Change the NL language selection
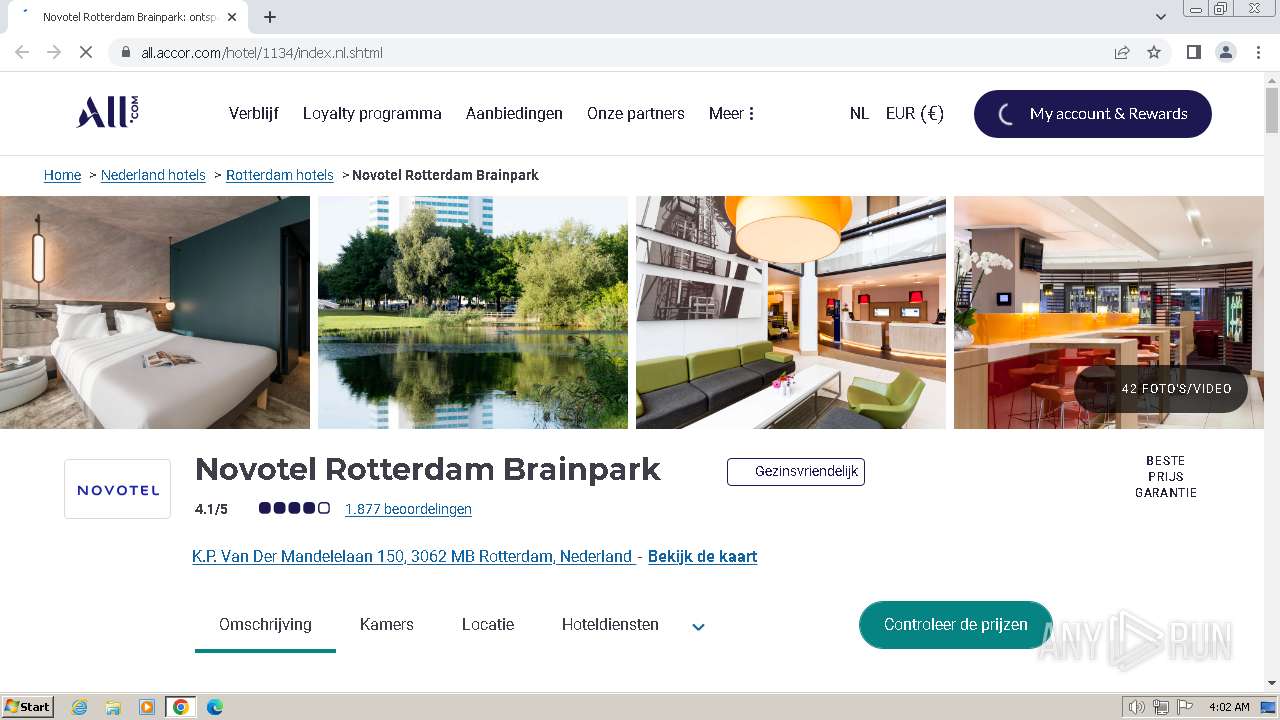Screen dimensions: 1280x720 (x=859, y=113)
